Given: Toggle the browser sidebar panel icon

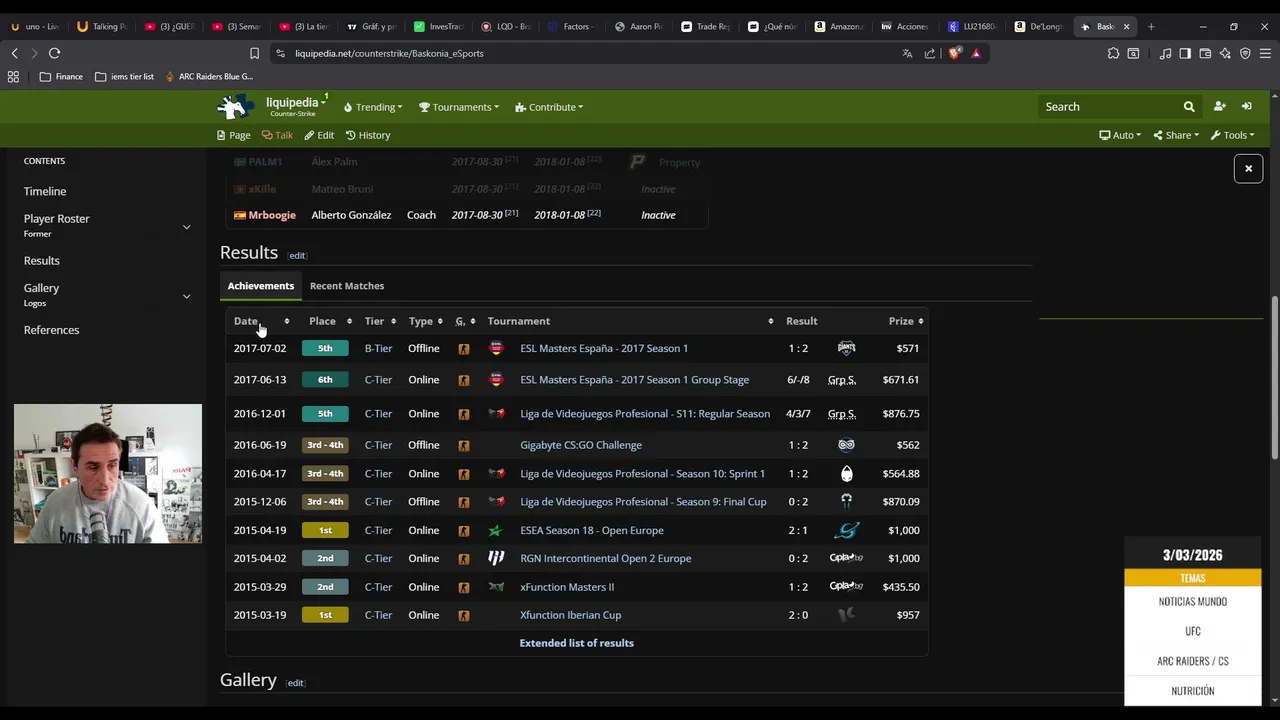Looking at the screenshot, I should 1185,53.
